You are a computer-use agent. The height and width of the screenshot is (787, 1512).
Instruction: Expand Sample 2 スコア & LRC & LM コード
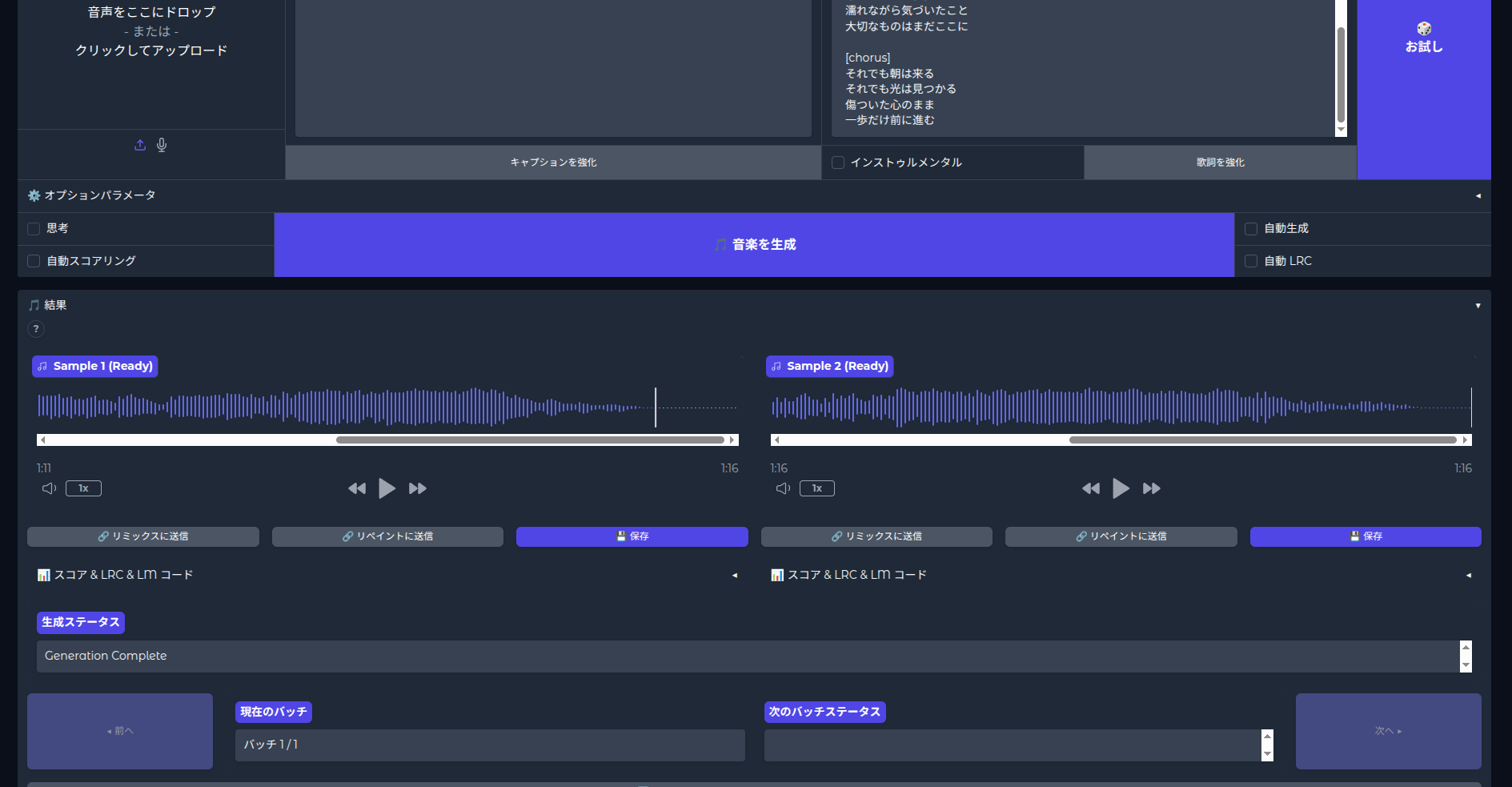[x=1121, y=575]
